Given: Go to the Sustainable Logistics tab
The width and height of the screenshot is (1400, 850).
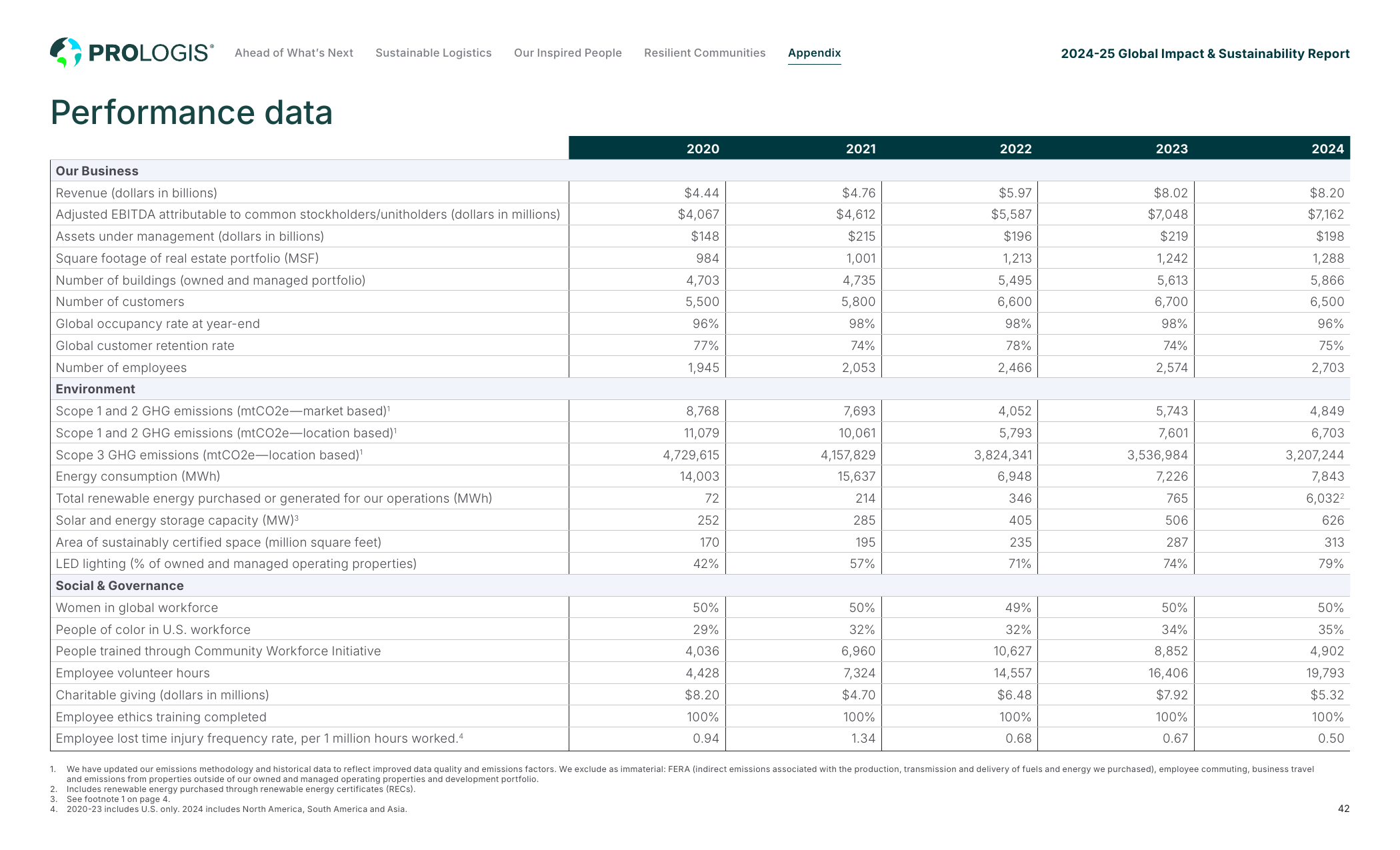Looking at the screenshot, I should click(433, 53).
